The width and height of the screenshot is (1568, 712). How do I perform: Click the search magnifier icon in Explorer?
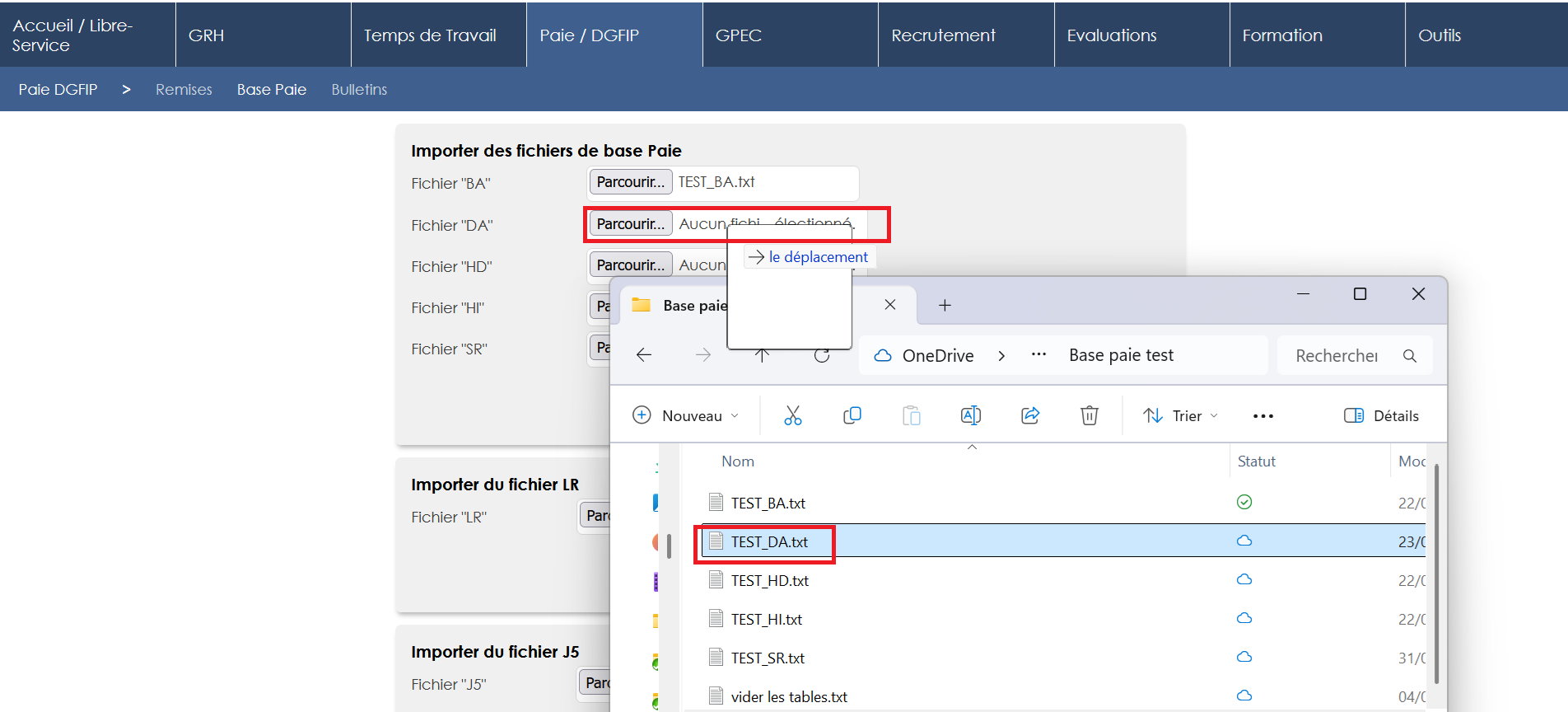tap(1409, 356)
